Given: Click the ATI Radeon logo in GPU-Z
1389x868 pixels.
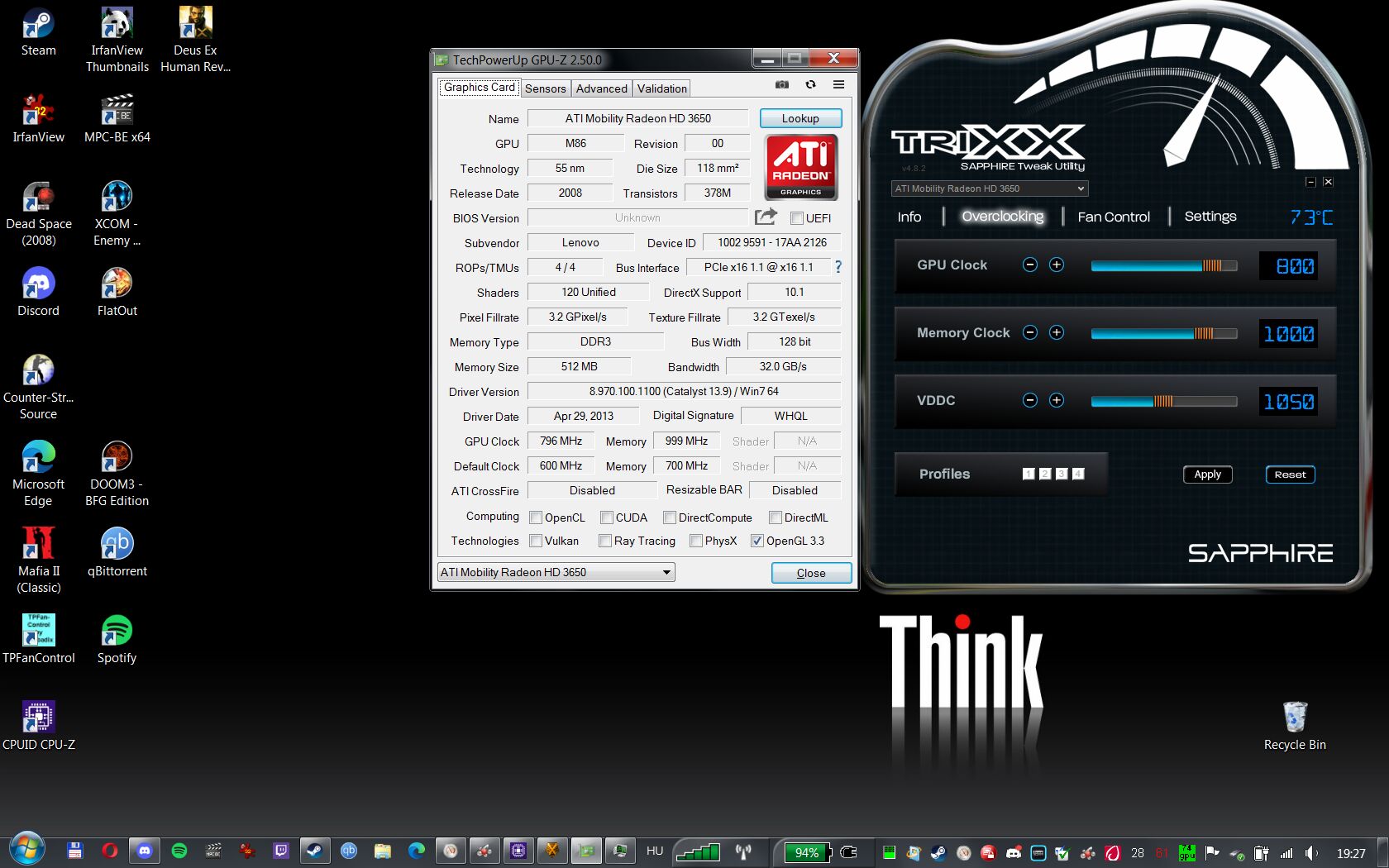Looking at the screenshot, I should [801, 168].
